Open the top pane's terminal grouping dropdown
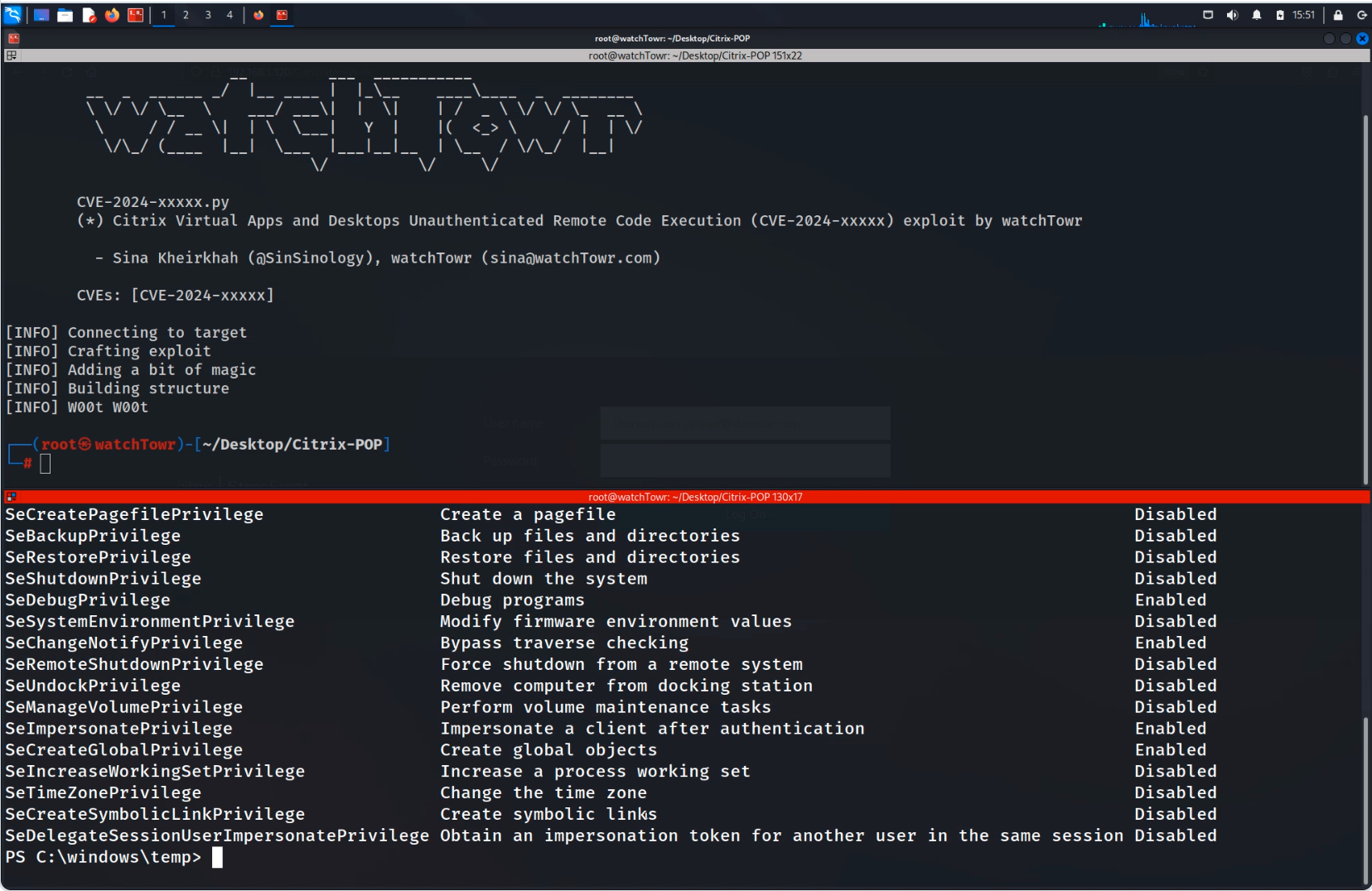 (11, 55)
